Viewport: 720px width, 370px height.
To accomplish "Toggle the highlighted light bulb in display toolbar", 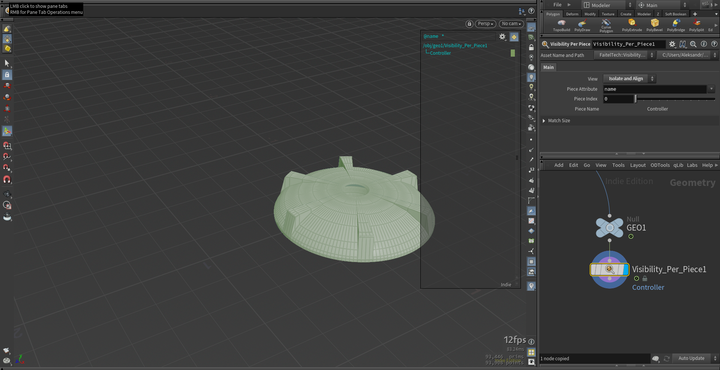I will [x=531, y=77].
